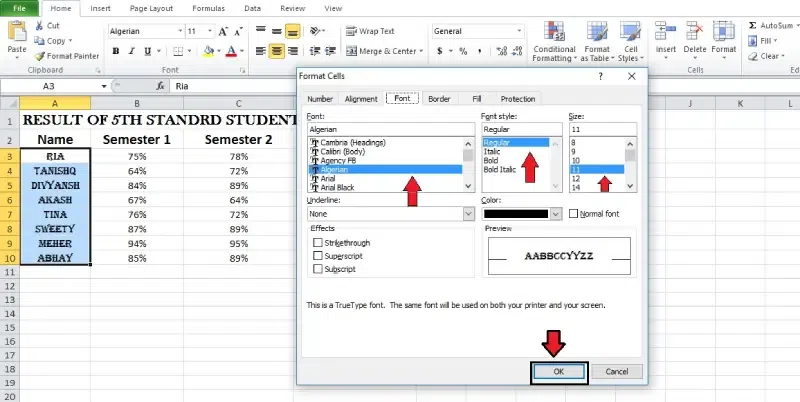Check the Subscript effect
The image size is (800, 402).
click(x=318, y=269)
